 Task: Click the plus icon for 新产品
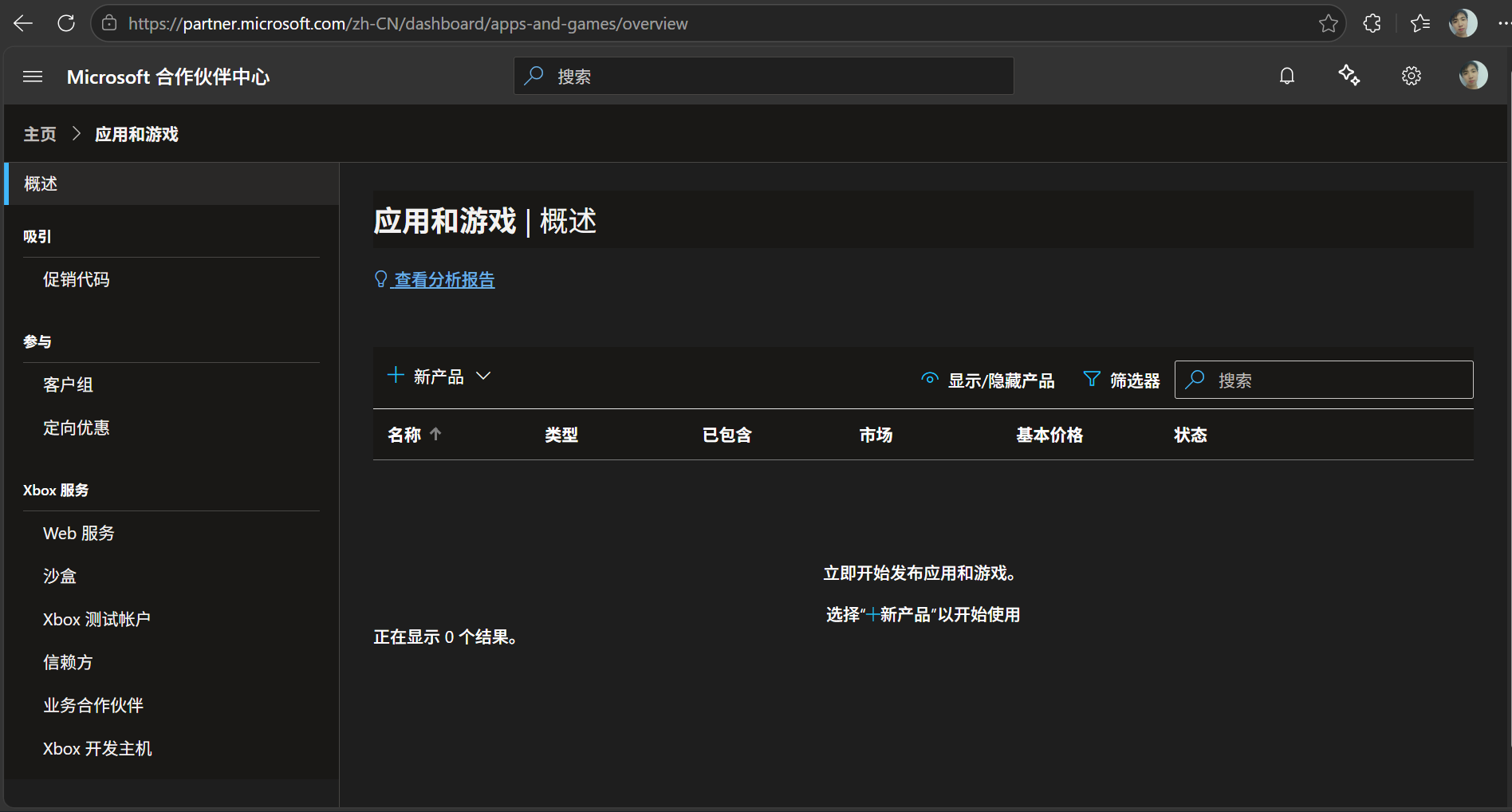396,375
